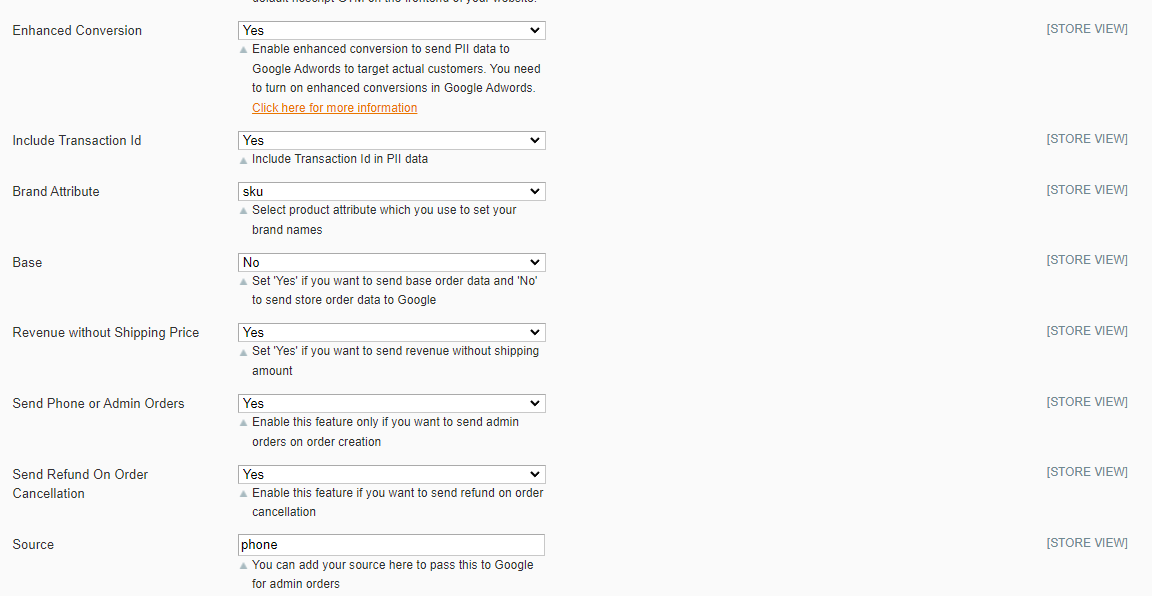1152x596 pixels.
Task: Click the Send Phone or Admin Orders label
Action: click(98, 404)
